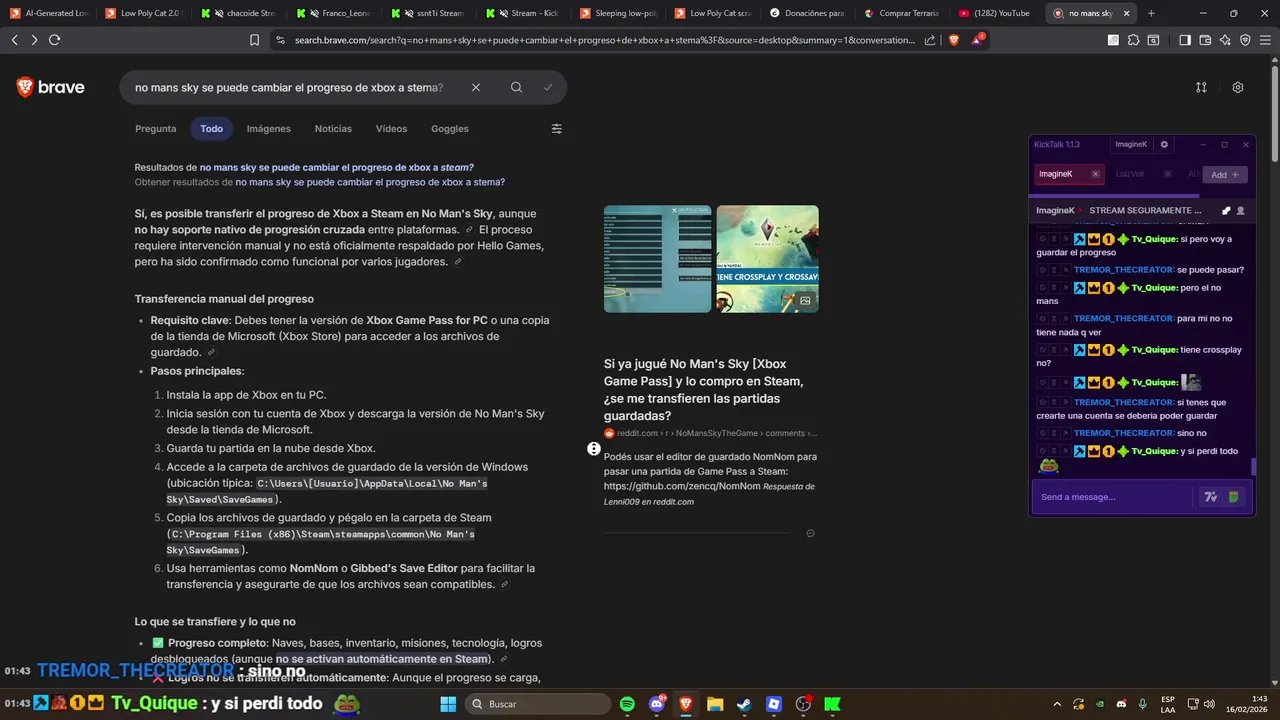Click the browser forward arrow
This screenshot has width=1280, height=720.
pyautogui.click(x=34, y=40)
